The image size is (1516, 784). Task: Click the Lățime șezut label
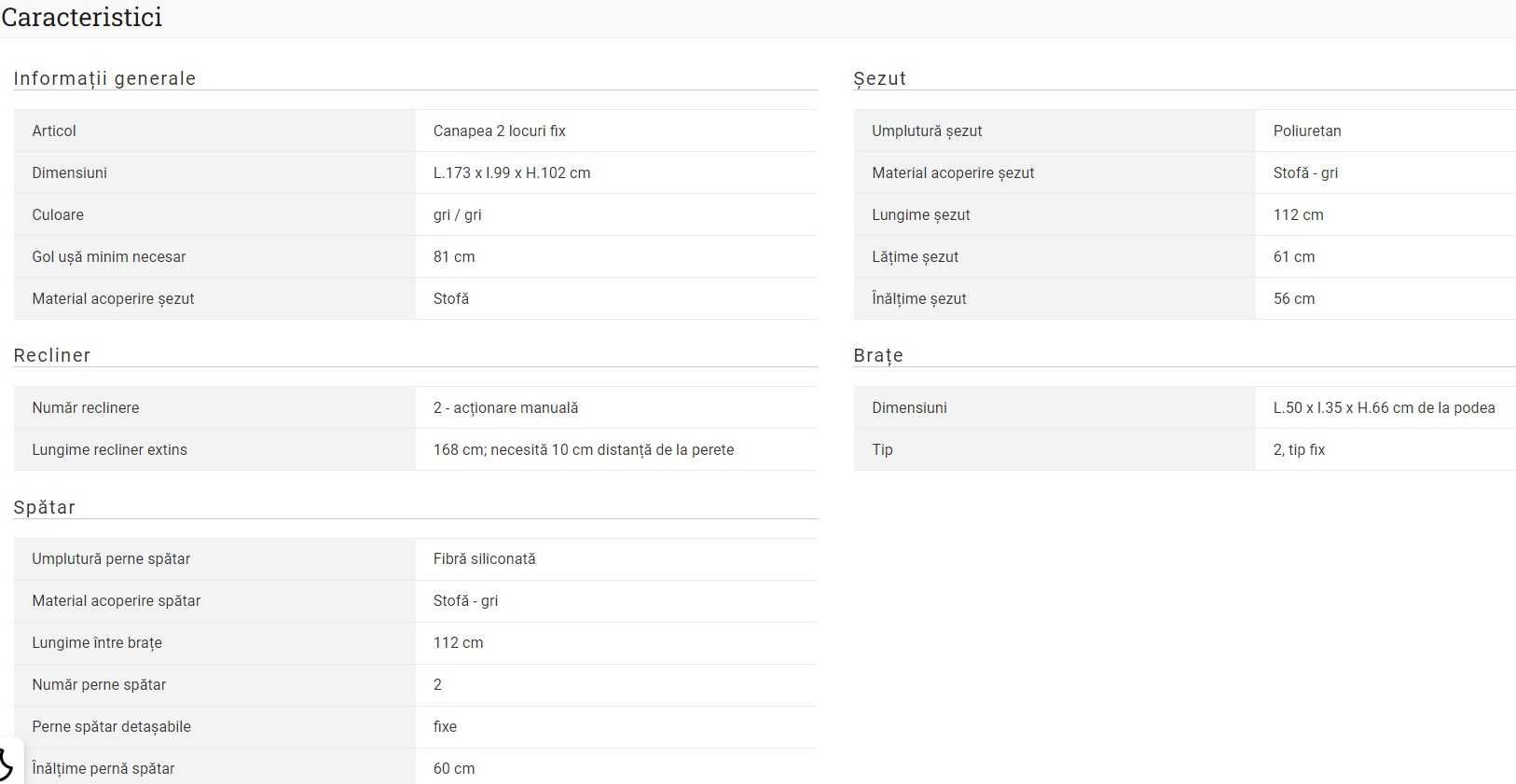(x=915, y=256)
